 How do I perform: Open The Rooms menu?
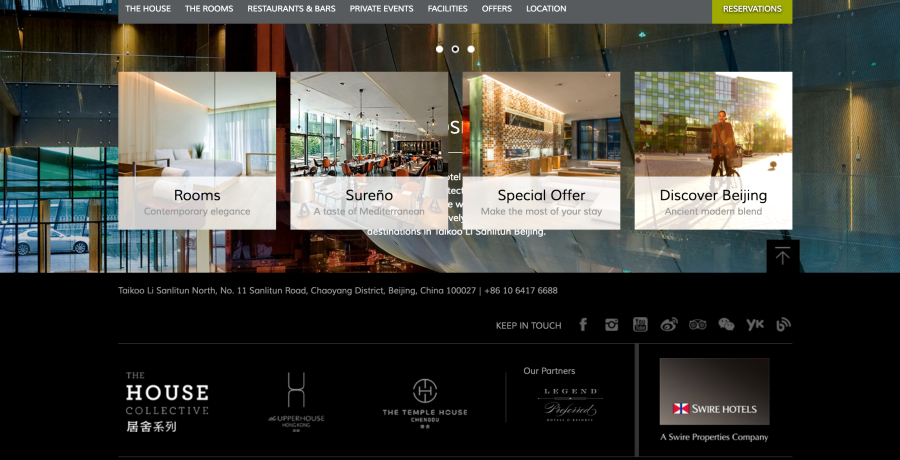[x=209, y=9]
